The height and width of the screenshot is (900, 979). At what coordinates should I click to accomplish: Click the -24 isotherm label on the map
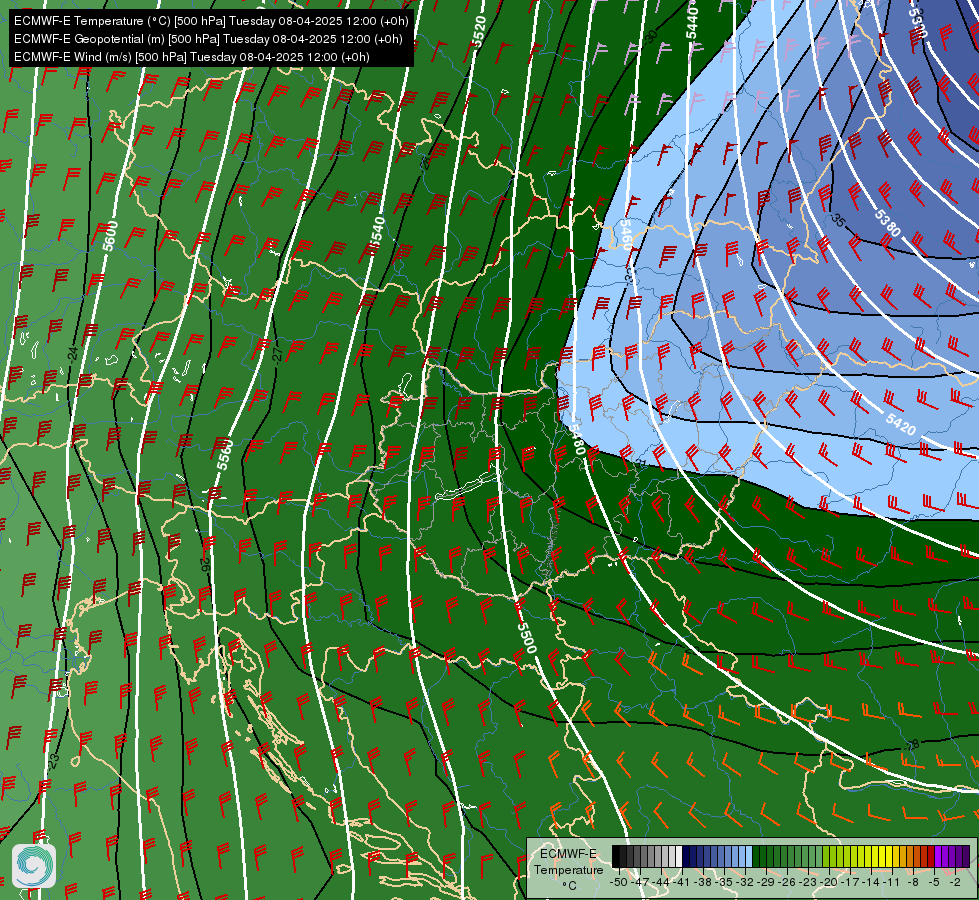coord(73,354)
